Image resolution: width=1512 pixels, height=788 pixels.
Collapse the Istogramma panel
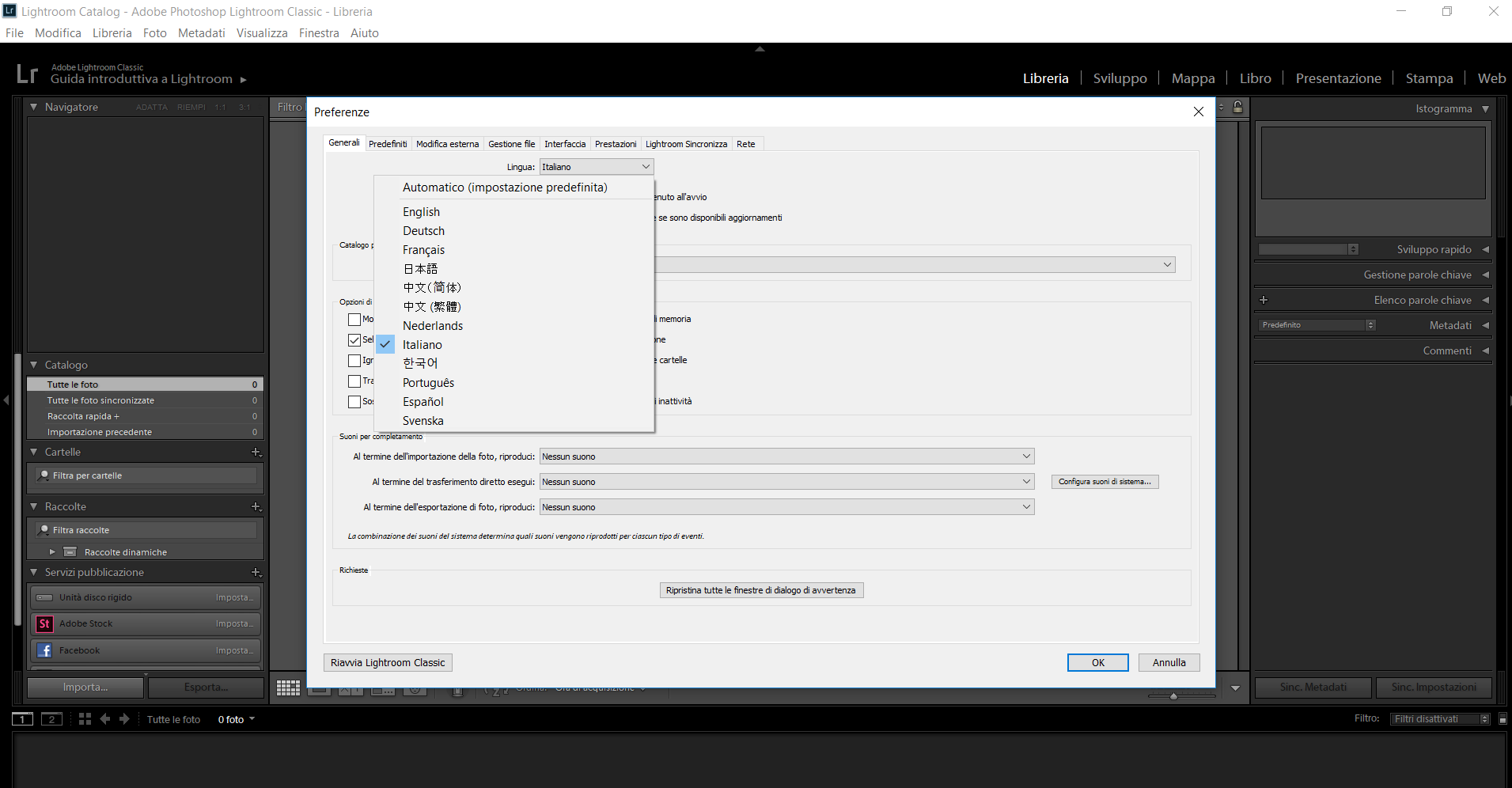pyautogui.click(x=1485, y=109)
